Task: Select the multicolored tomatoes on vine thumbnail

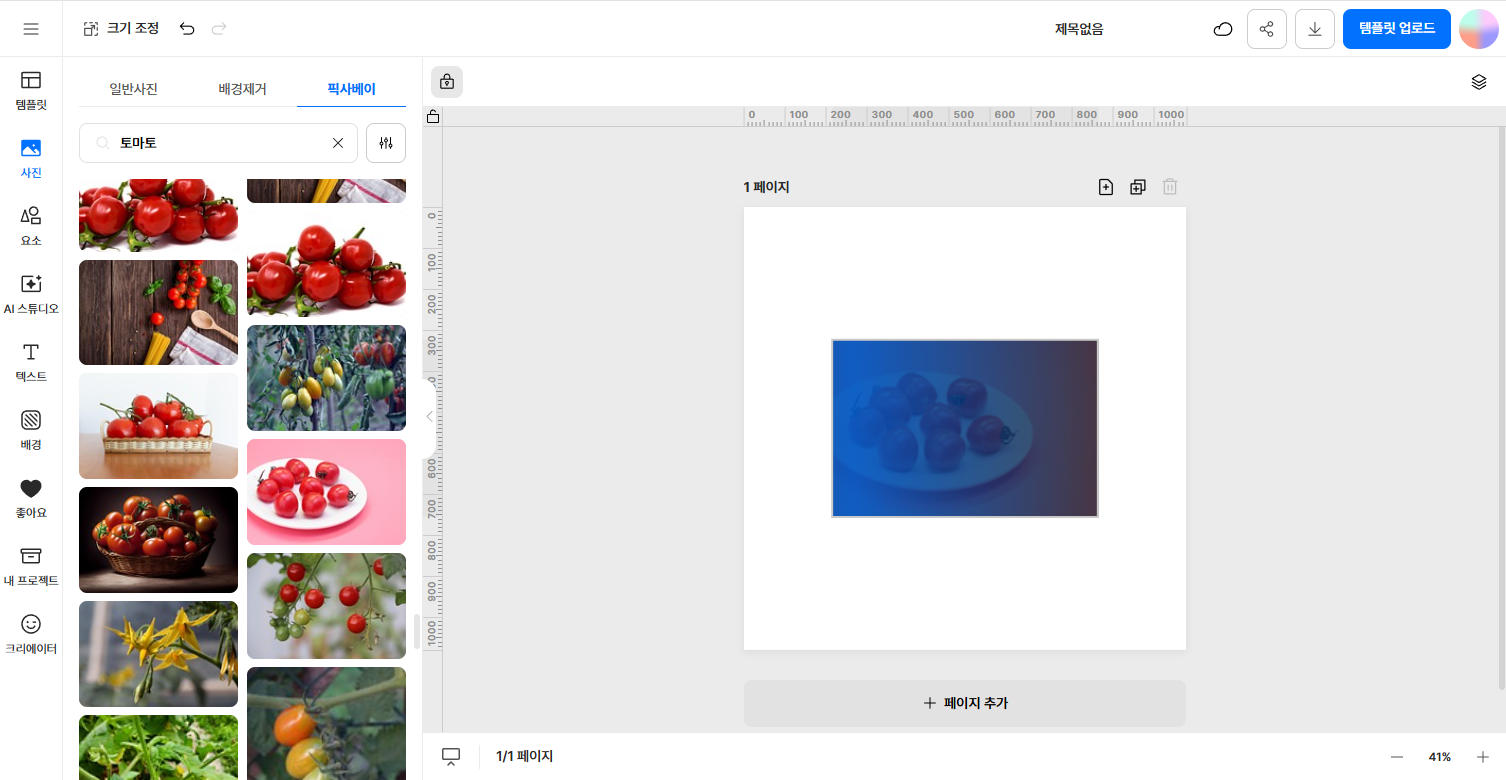Action: click(x=326, y=378)
